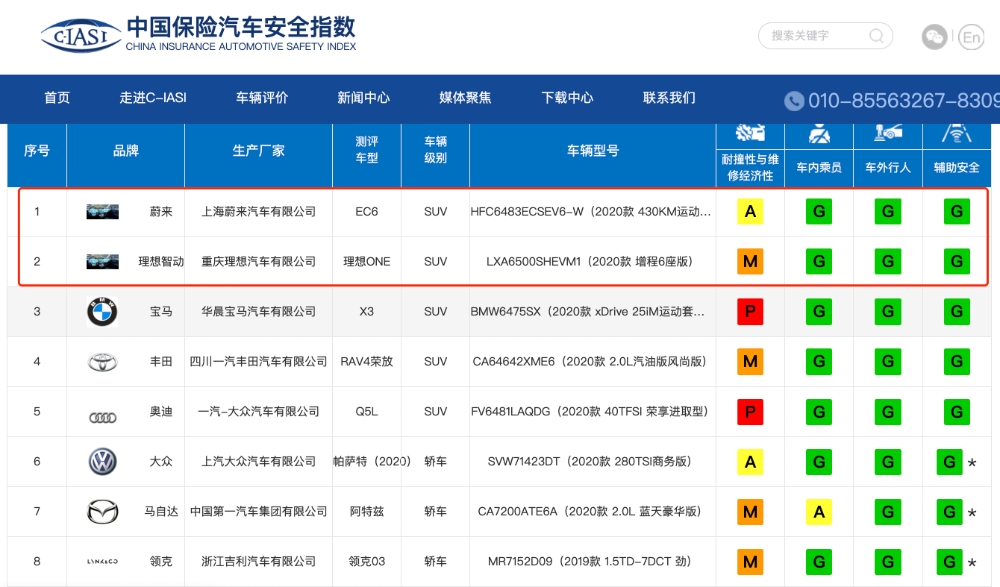This screenshot has height=587, width=1000.
Task: Click the C-IASI logo
Action: pyautogui.click(x=81, y=35)
